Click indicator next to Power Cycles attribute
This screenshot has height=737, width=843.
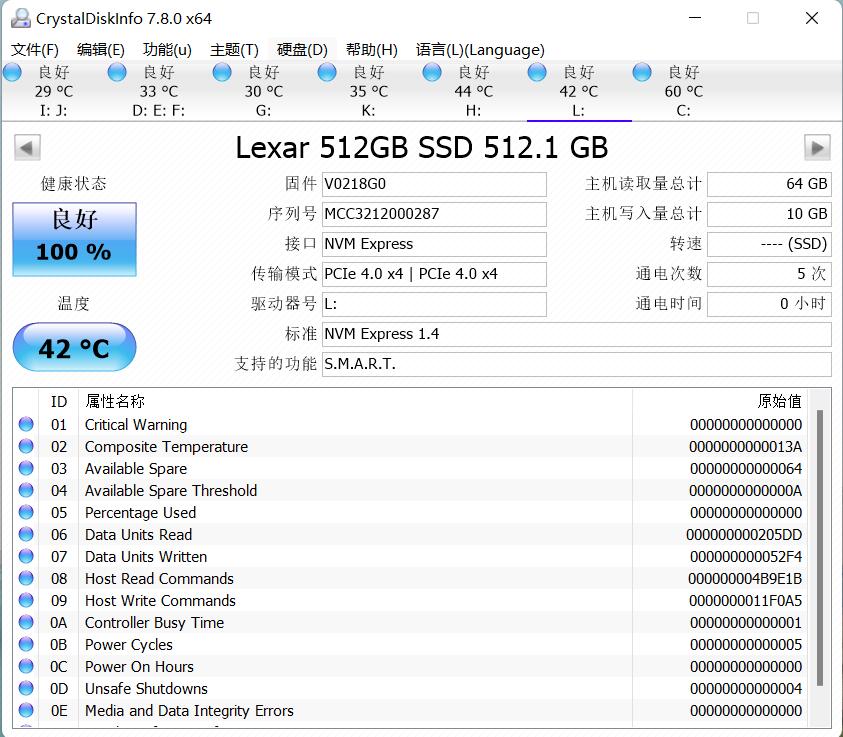click(x=27, y=645)
